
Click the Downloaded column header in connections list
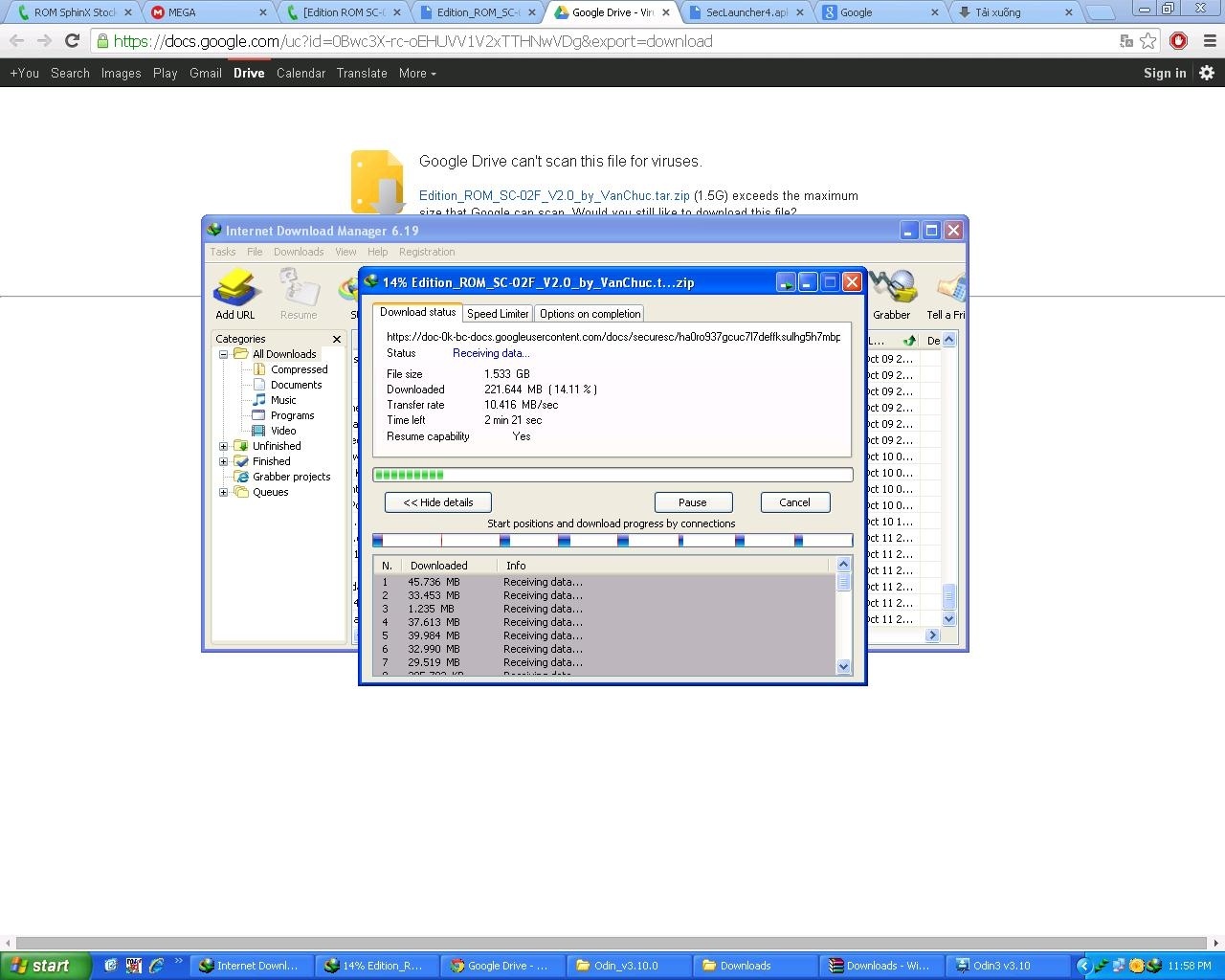[x=450, y=566]
